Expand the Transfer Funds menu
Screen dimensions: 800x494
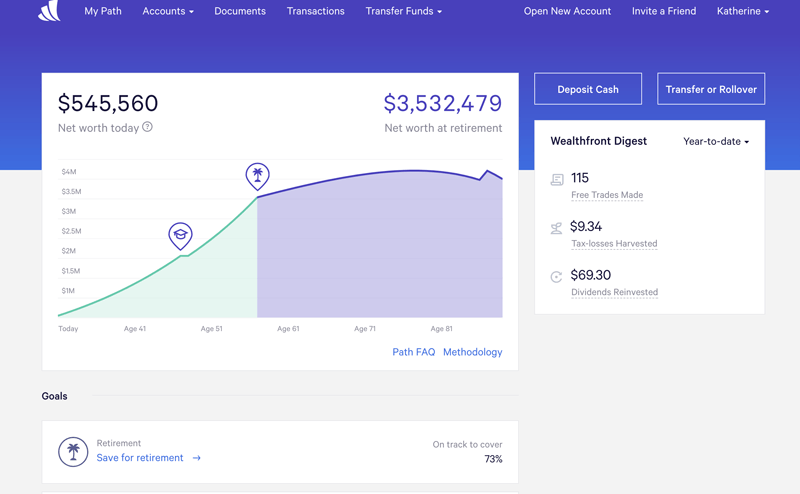(404, 11)
